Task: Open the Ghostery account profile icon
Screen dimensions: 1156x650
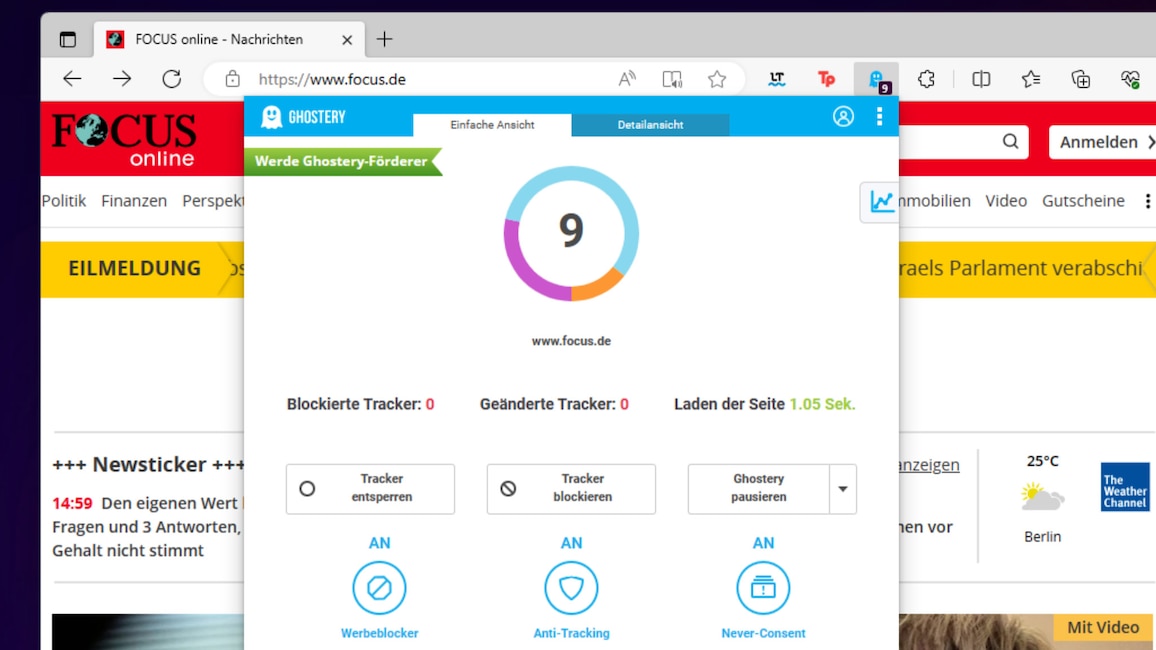Action: tap(843, 116)
